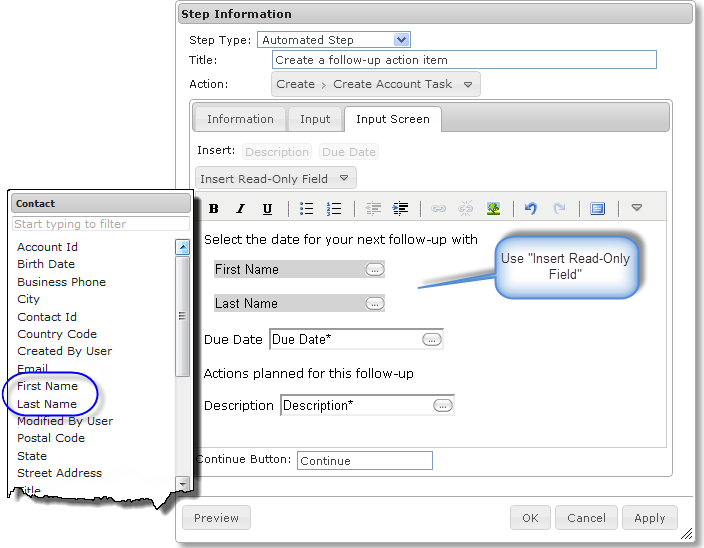Click the insert image icon

tap(493, 209)
